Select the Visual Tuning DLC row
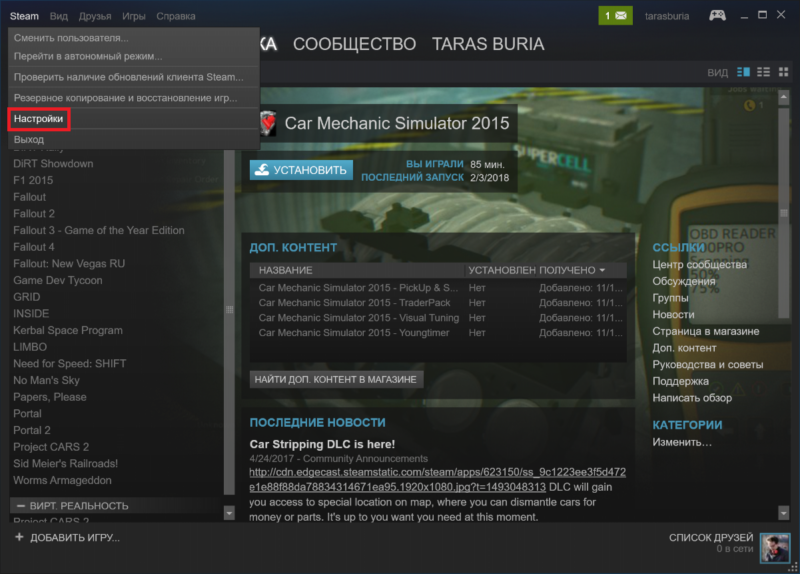This screenshot has width=800, height=574. 438,317
